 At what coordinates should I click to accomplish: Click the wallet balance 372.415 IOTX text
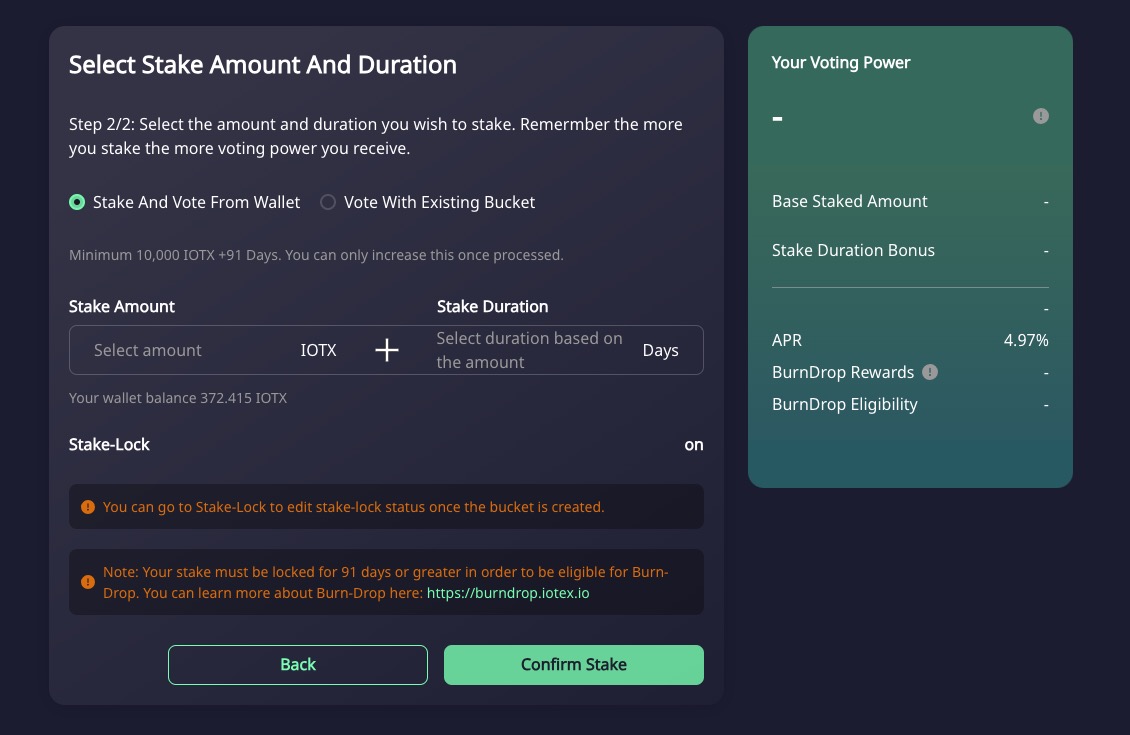pyautogui.click(x=178, y=398)
